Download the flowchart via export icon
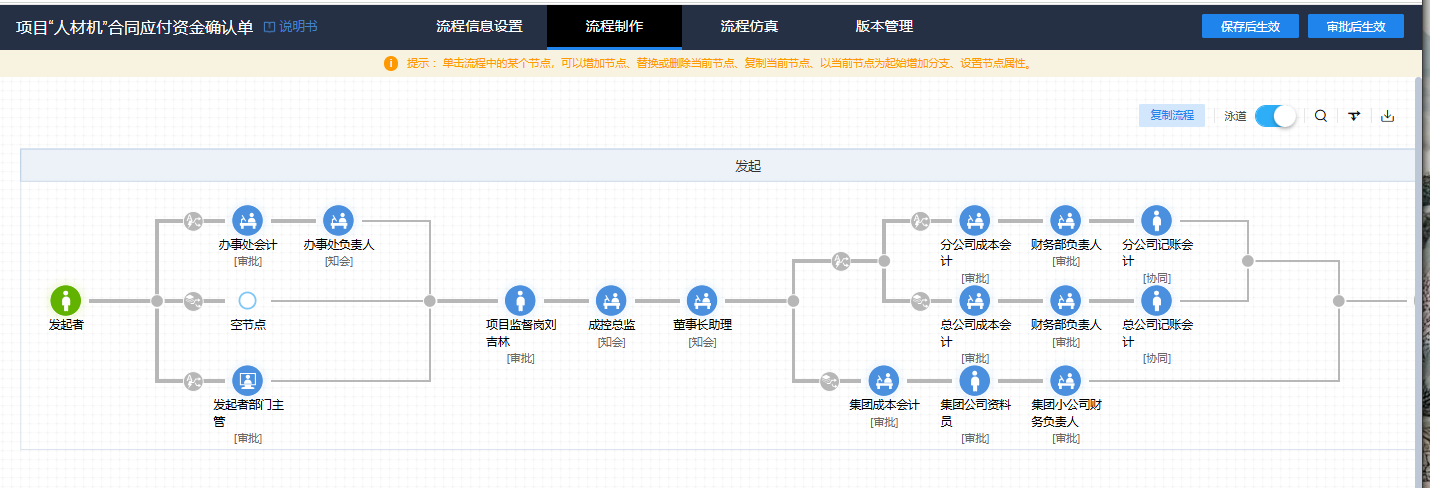Viewport: 1430px width, 488px height. [1387, 116]
